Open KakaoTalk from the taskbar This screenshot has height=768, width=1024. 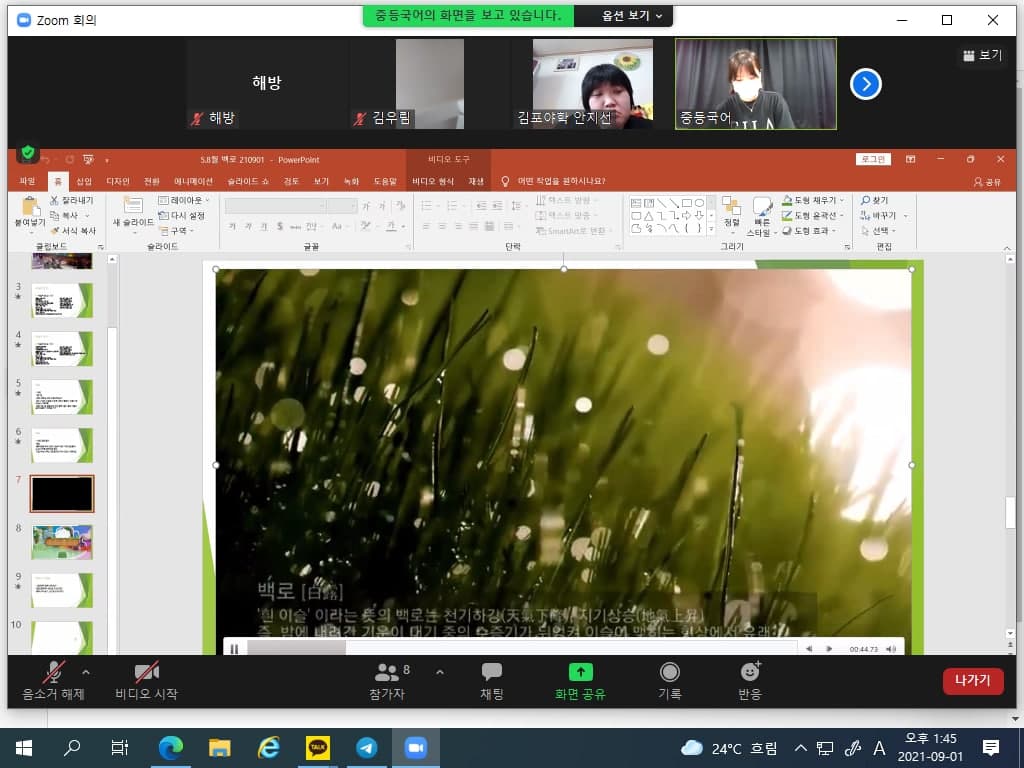click(x=318, y=748)
